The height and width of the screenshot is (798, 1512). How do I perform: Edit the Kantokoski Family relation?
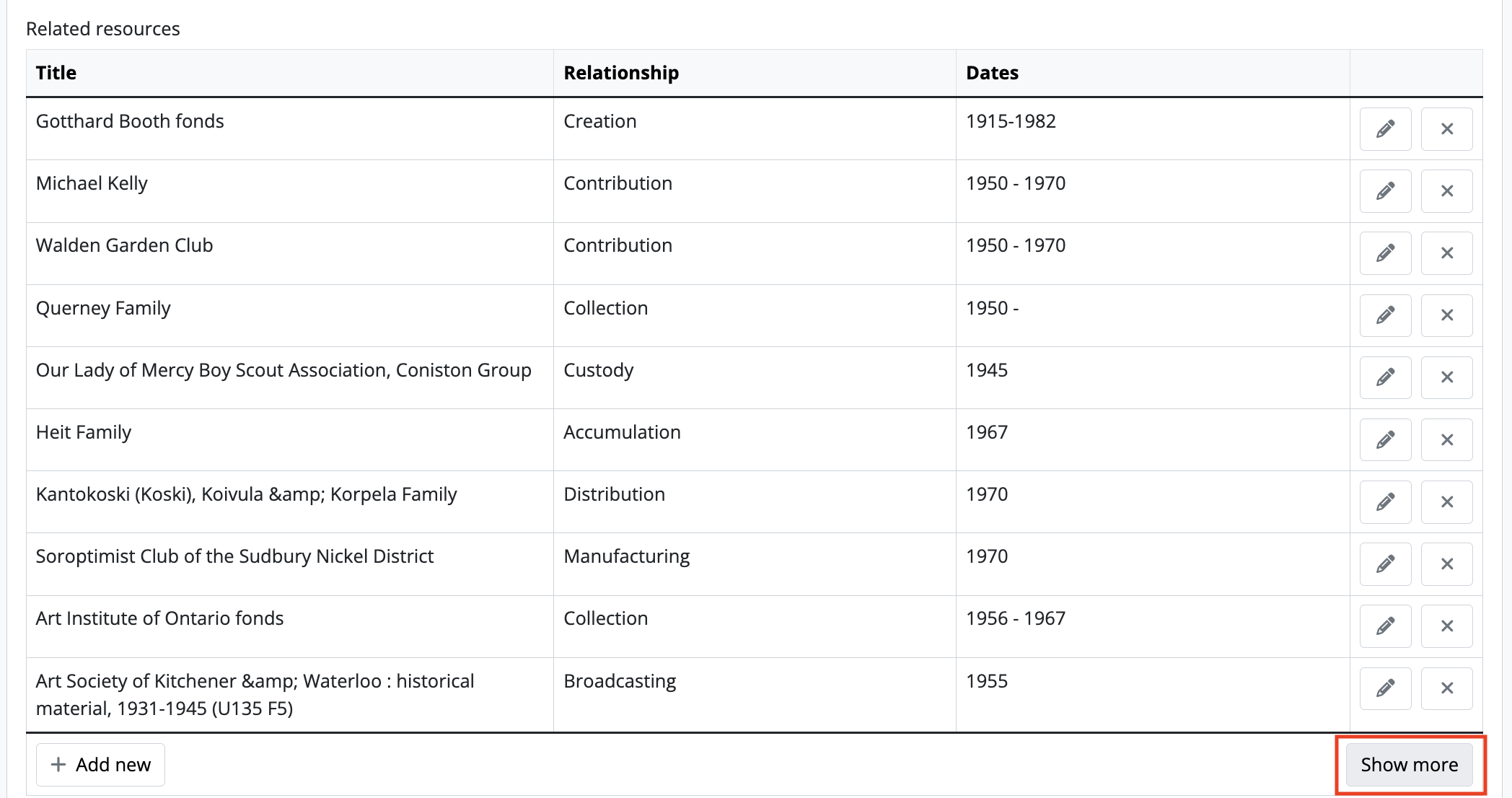[1385, 502]
